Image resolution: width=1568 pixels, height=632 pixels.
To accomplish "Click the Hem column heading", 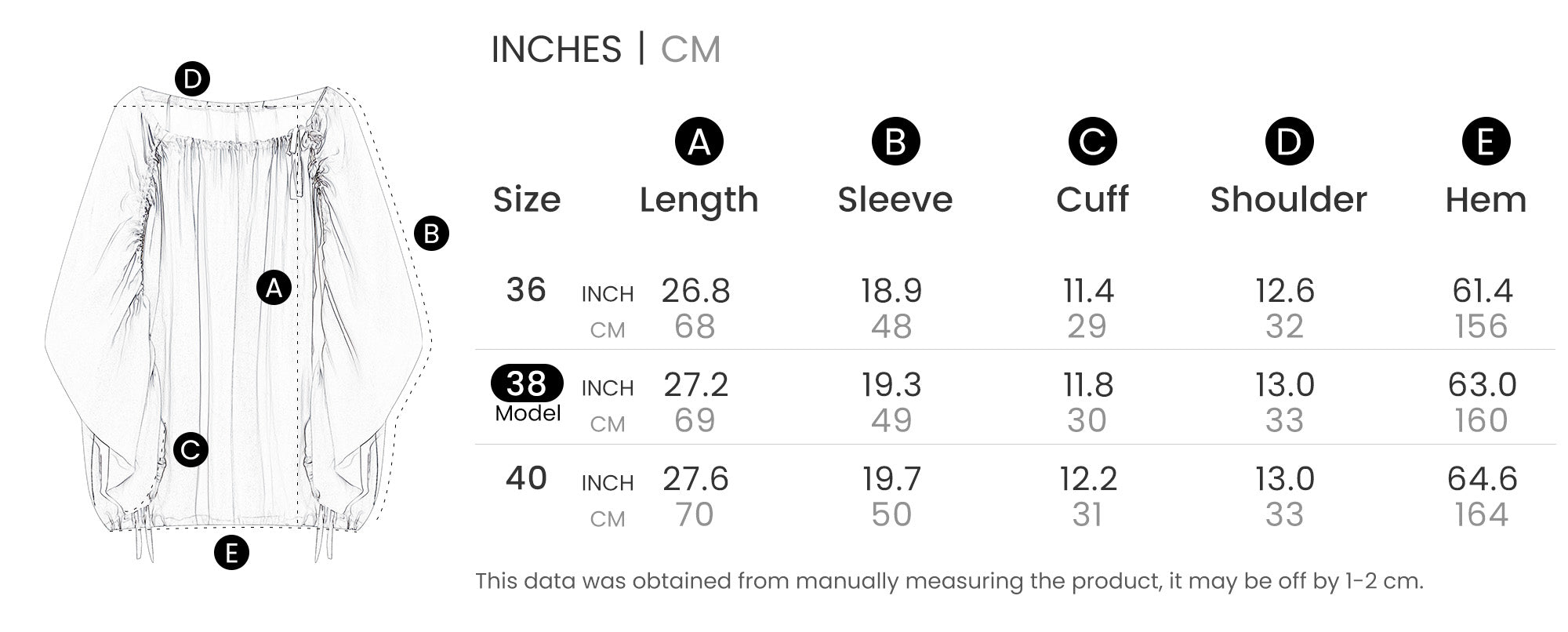I will (x=1486, y=200).
